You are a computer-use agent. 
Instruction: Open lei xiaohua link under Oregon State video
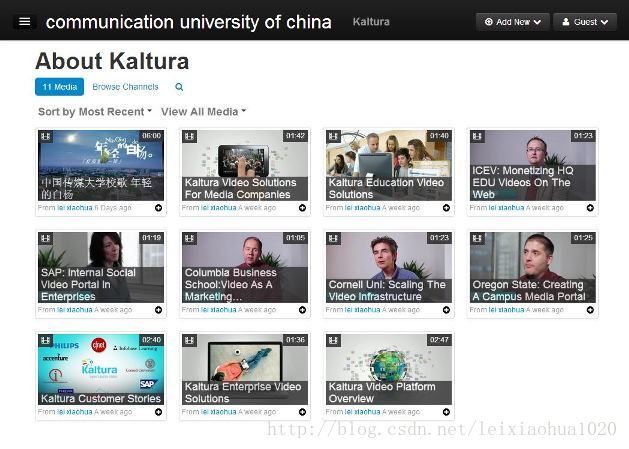point(506,310)
